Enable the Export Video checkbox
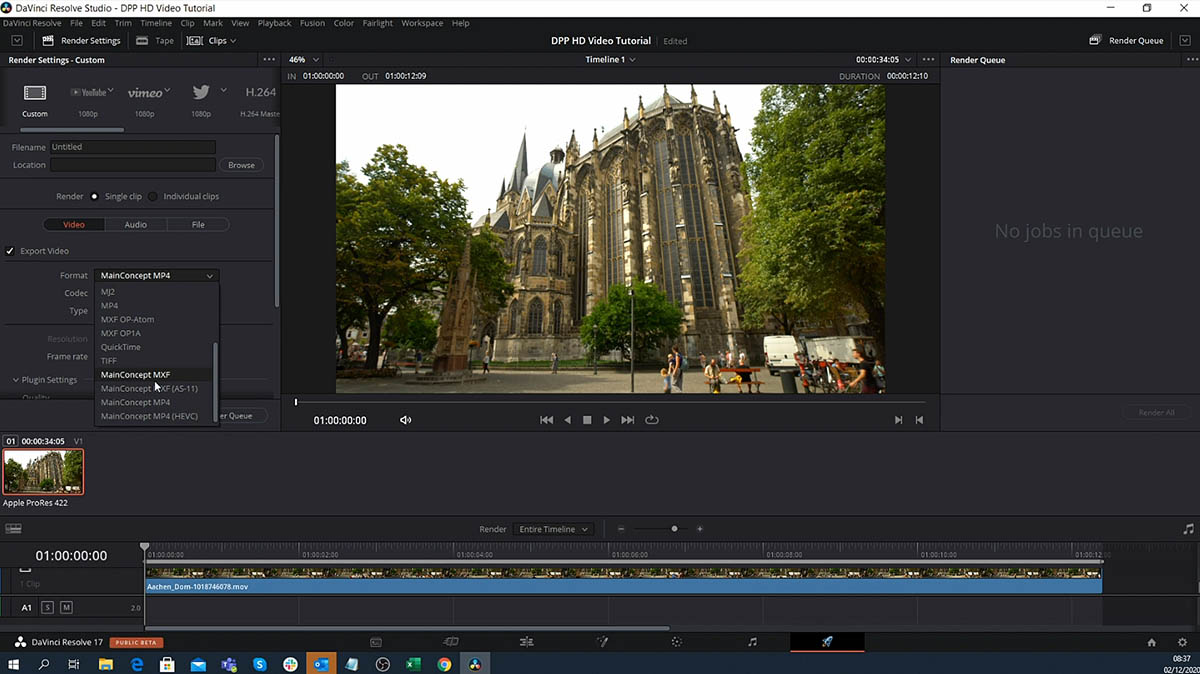Screen dimensions: 1200x674 pos(10,251)
